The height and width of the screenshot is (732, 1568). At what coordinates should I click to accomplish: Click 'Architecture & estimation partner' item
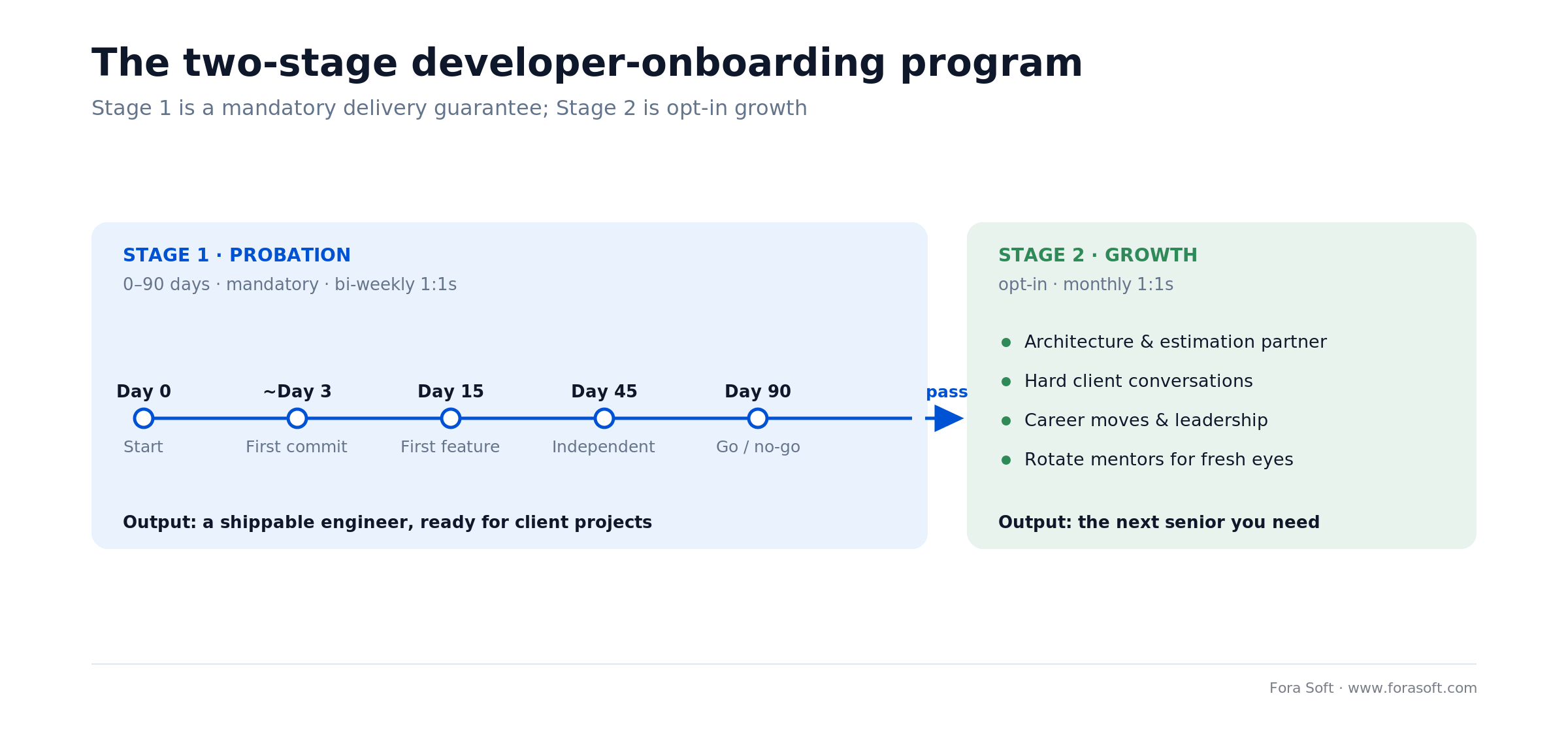click(x=1175, y=342)
